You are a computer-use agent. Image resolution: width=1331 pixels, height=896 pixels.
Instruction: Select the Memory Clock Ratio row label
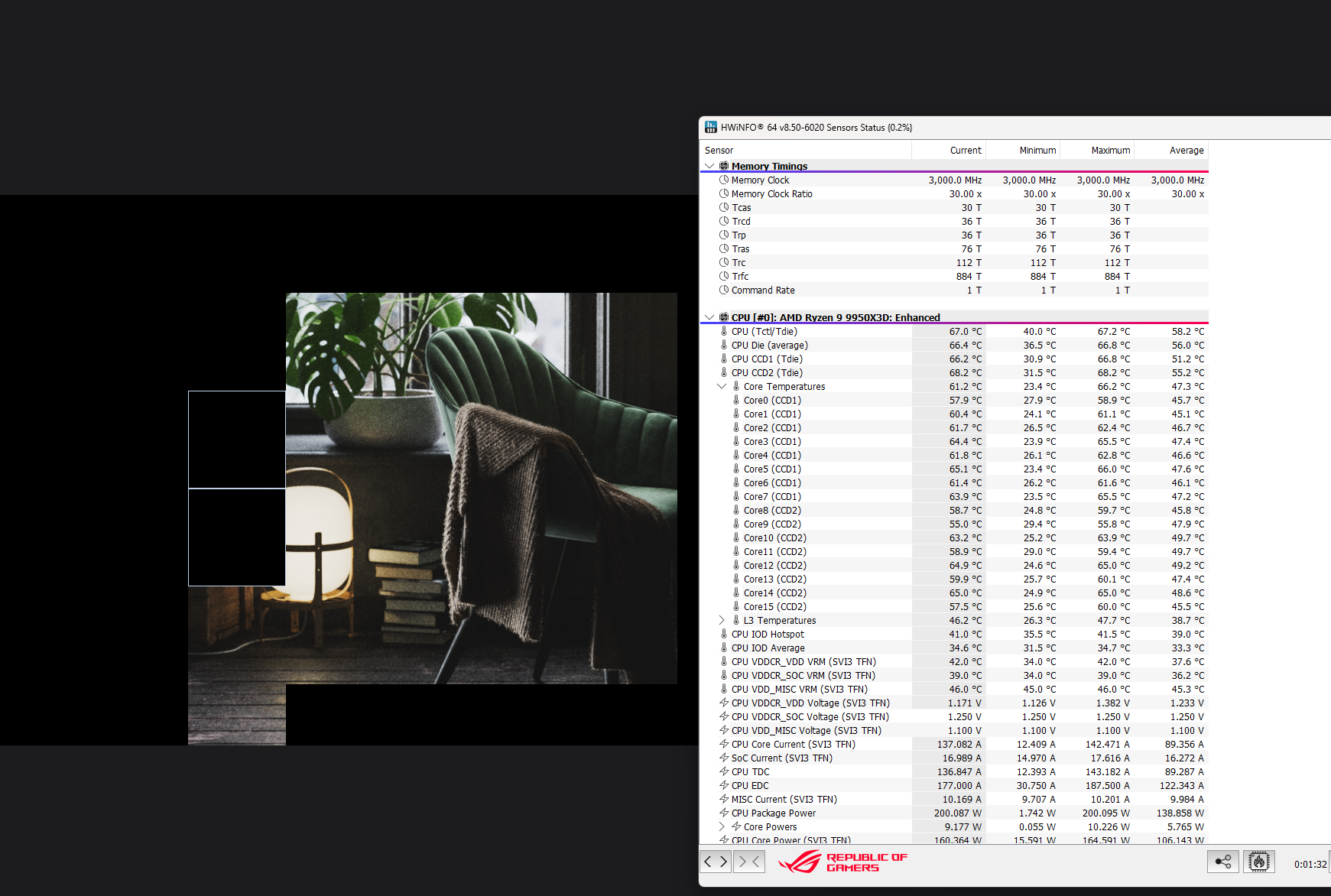771,193
